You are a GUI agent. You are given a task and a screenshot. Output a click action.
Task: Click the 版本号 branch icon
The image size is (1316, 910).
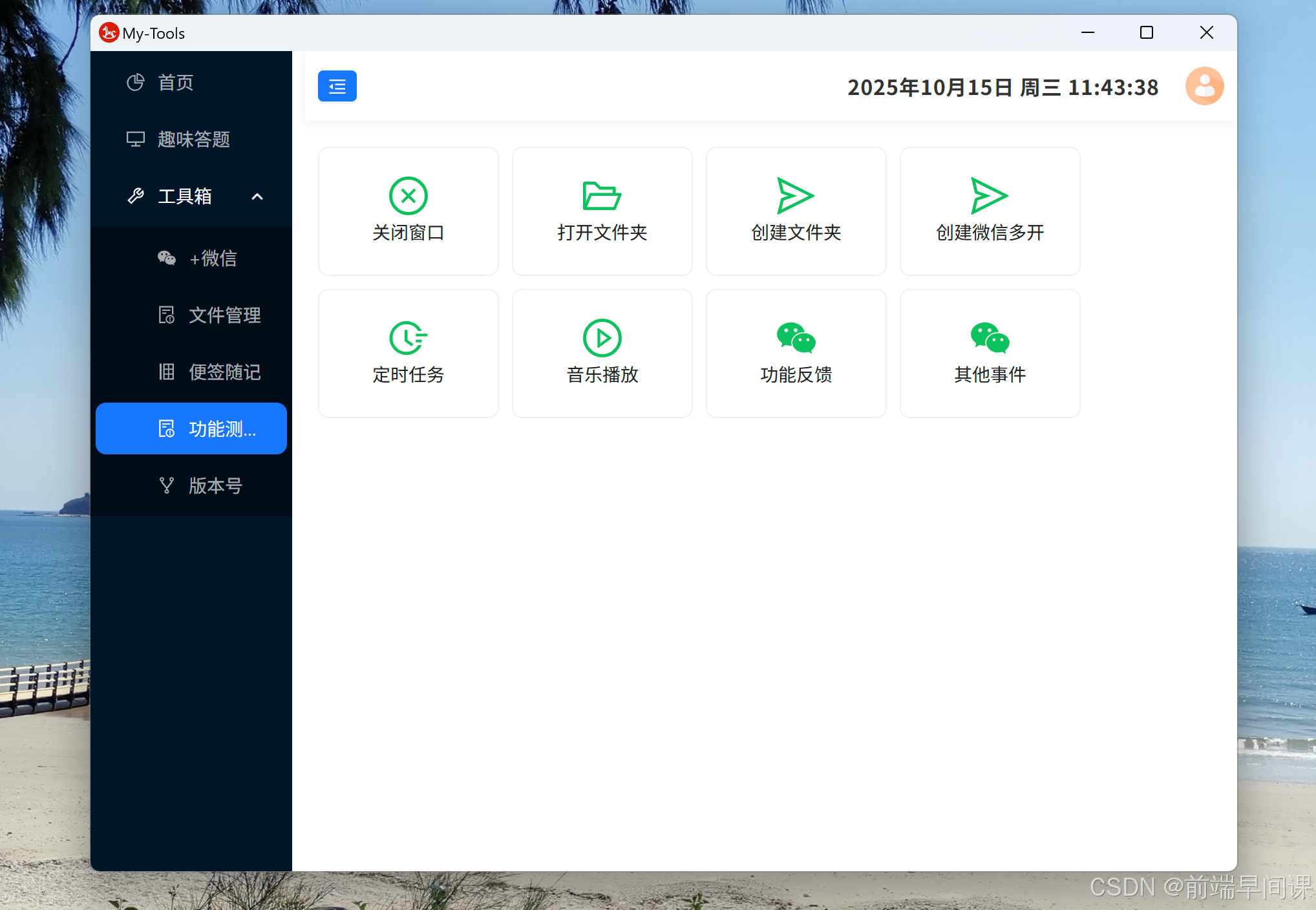tap(167, 485)
